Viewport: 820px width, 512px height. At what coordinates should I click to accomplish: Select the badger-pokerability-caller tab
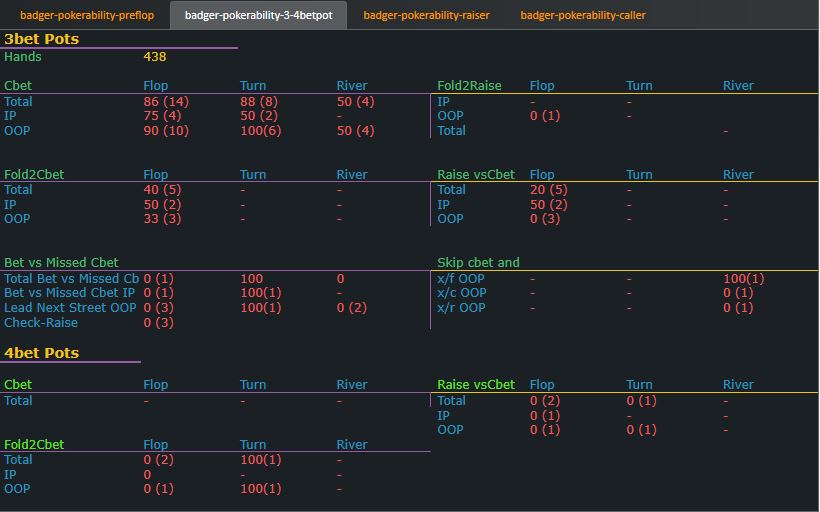point(583,15)
